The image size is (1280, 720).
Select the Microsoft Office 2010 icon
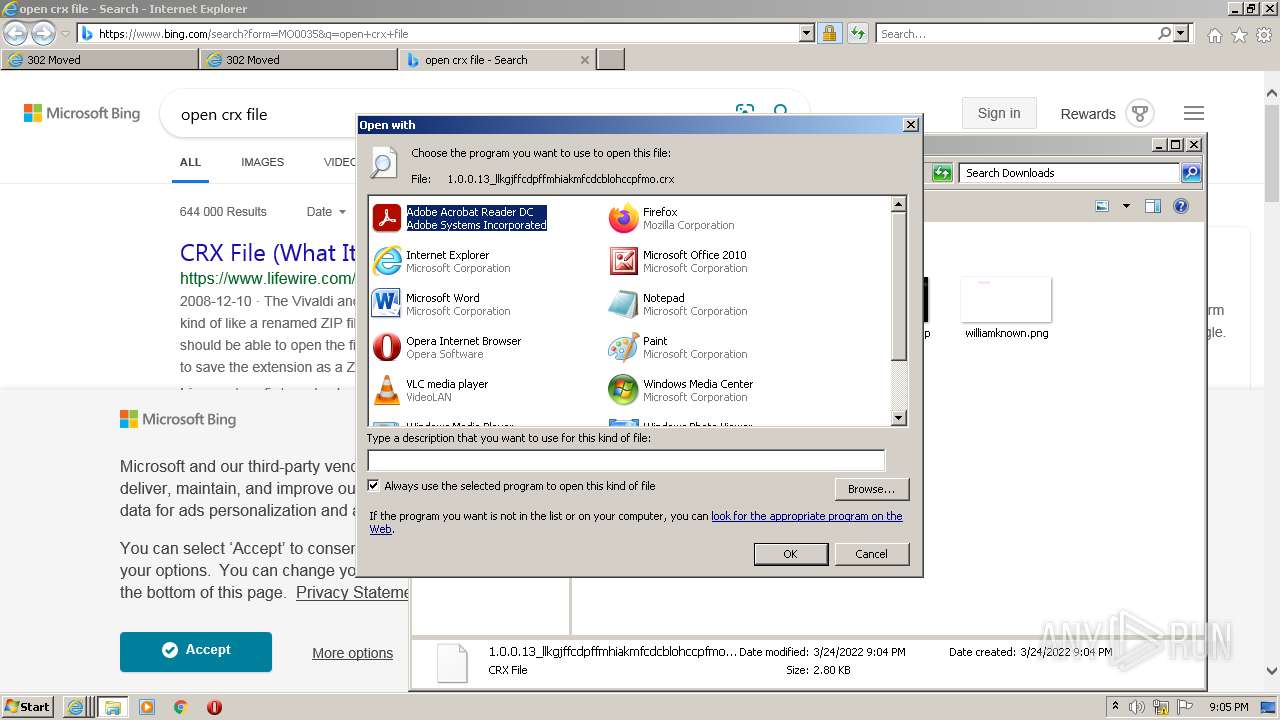623,261
